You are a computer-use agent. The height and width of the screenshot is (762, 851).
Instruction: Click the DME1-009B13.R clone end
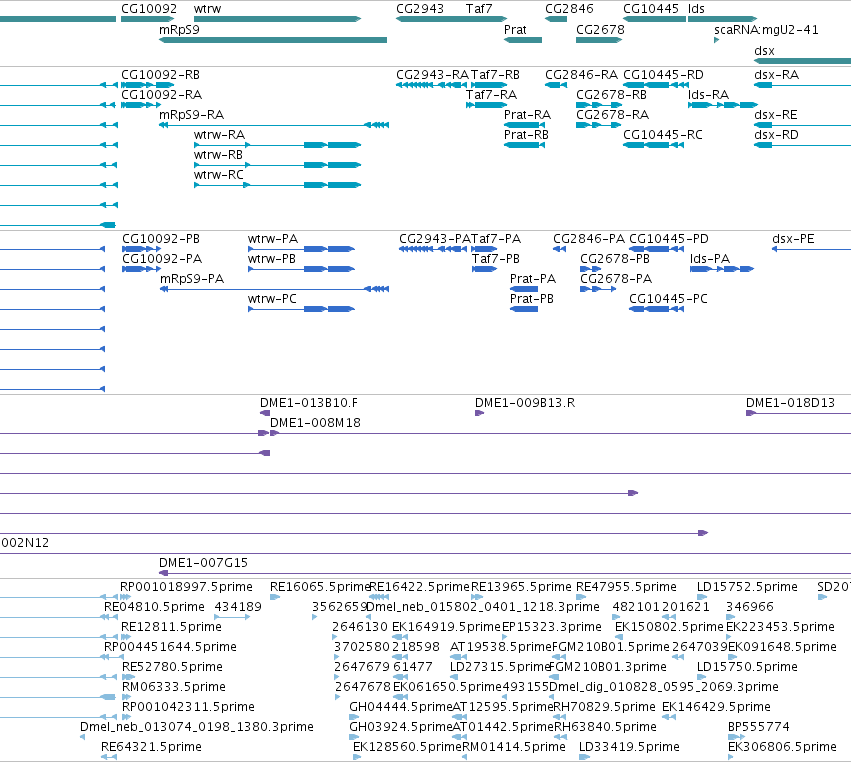479,413
